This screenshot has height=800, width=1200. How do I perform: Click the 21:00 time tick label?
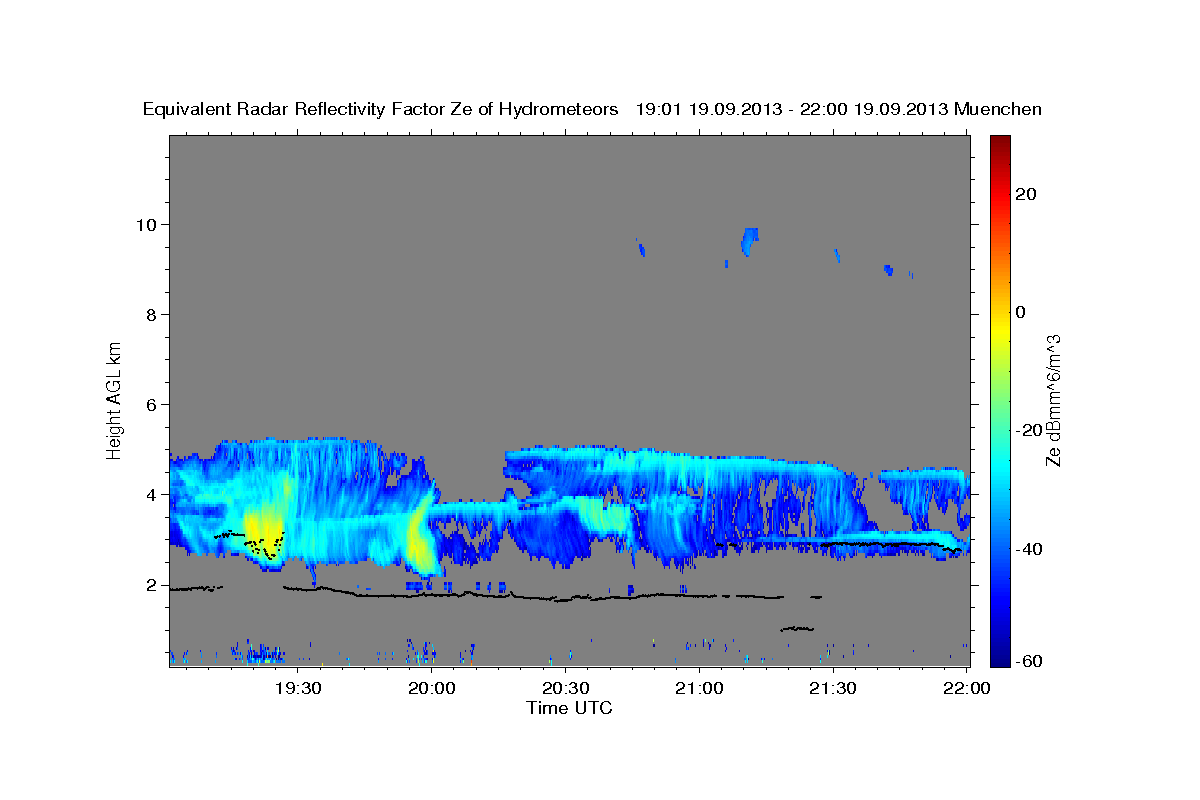[699, 688]
